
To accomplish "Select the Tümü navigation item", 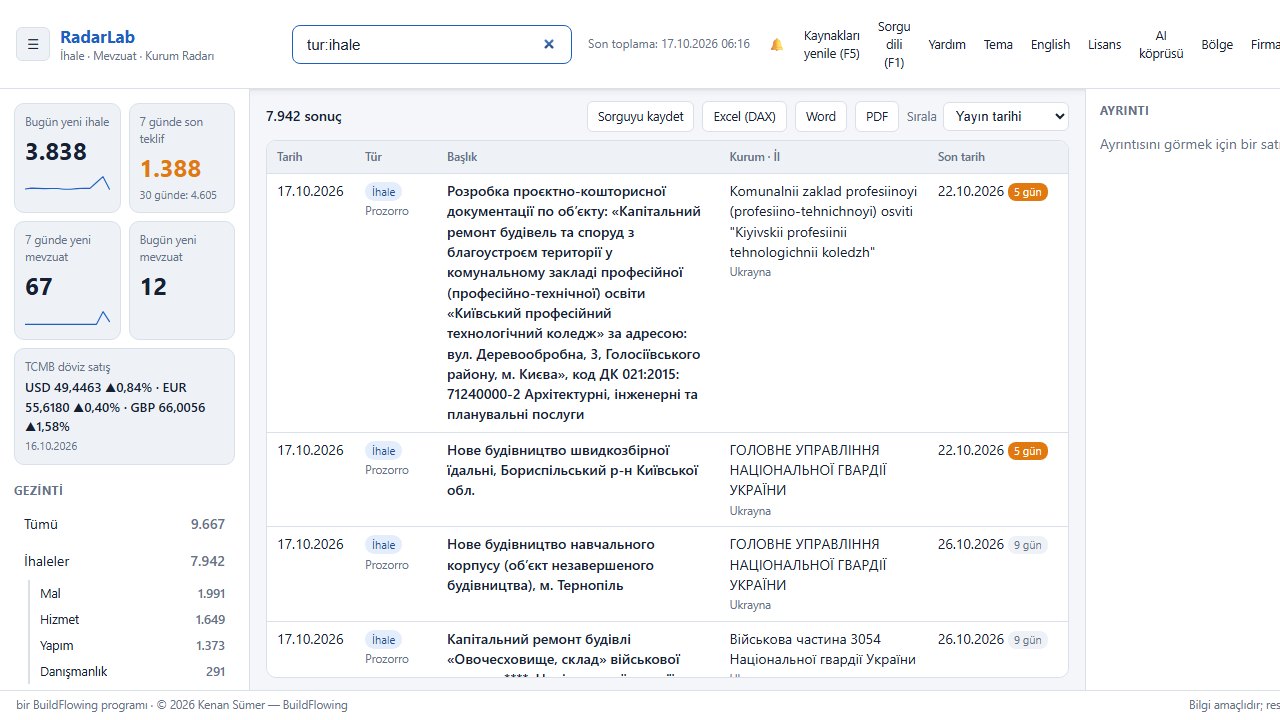I will pyautogui.click(x=124, y=524).
